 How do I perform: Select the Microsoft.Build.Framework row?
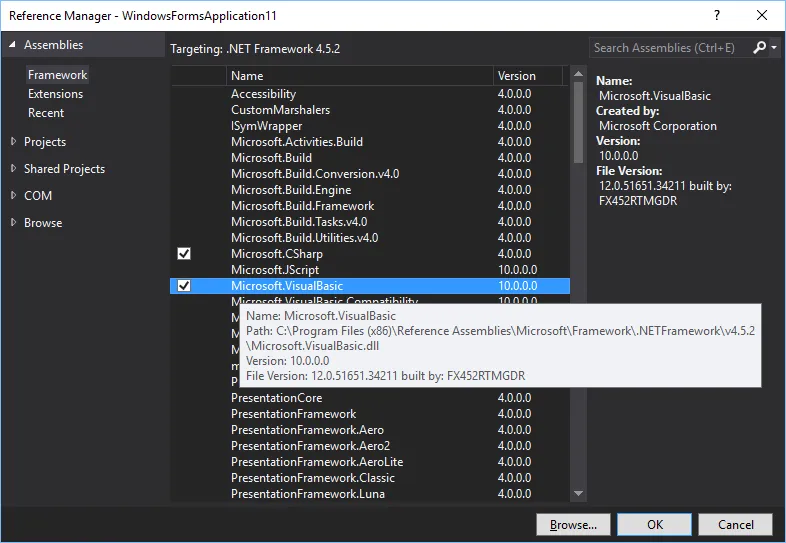[x=370, y=206]
